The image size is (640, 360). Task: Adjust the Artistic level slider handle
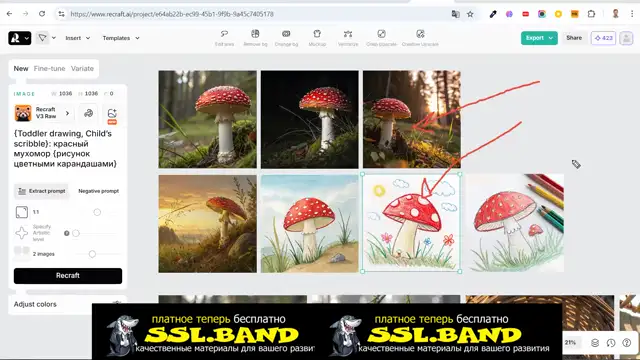pyautogui.click(x=76, y=233)
